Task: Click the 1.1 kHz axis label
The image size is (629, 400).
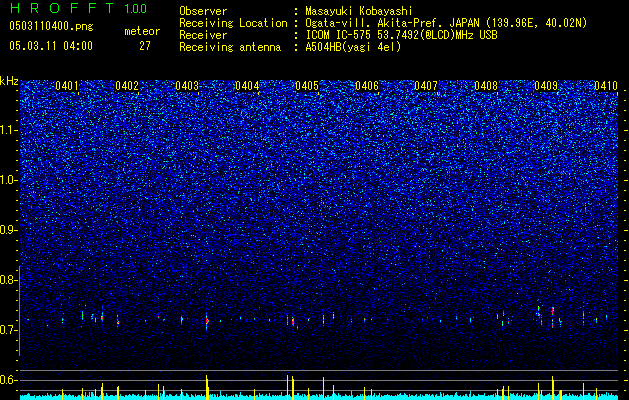Action: 8,130
